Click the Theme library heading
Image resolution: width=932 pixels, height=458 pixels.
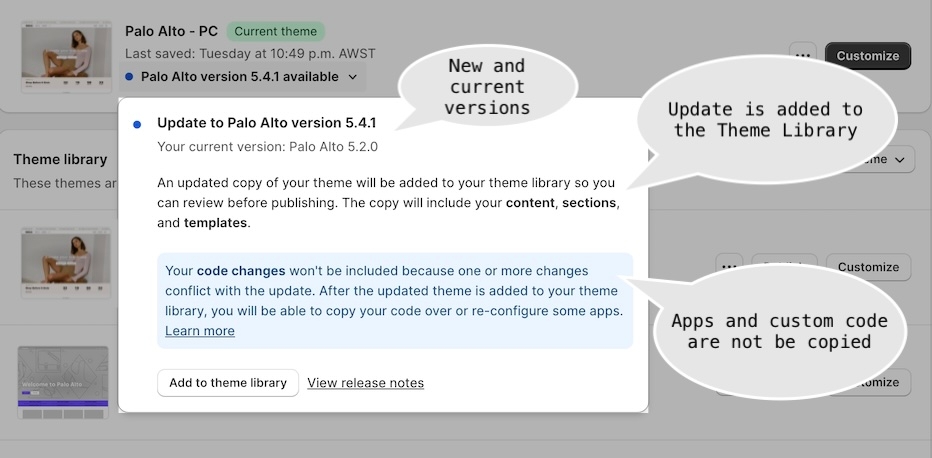click(60, 159)
